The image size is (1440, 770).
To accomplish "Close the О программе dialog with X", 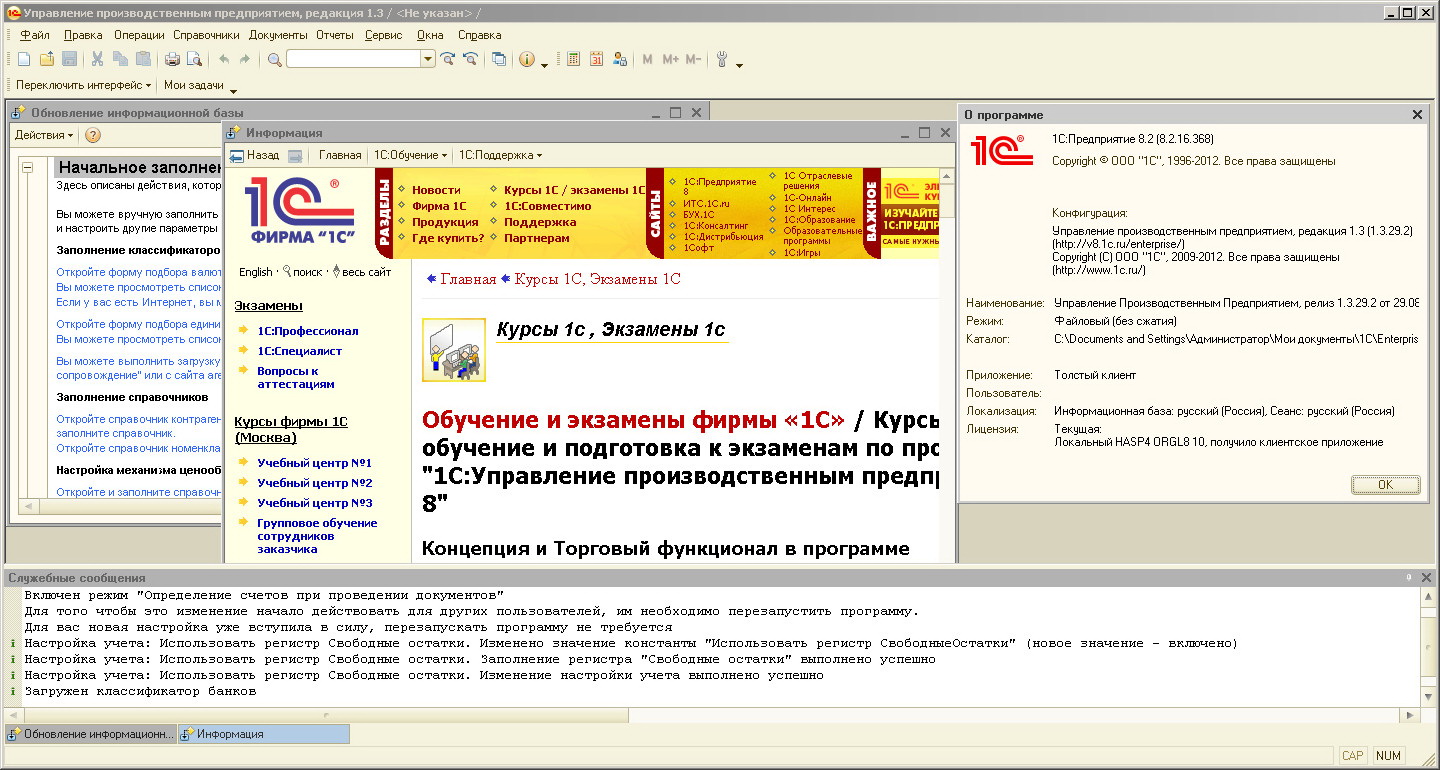I will tap(1417, 115).
